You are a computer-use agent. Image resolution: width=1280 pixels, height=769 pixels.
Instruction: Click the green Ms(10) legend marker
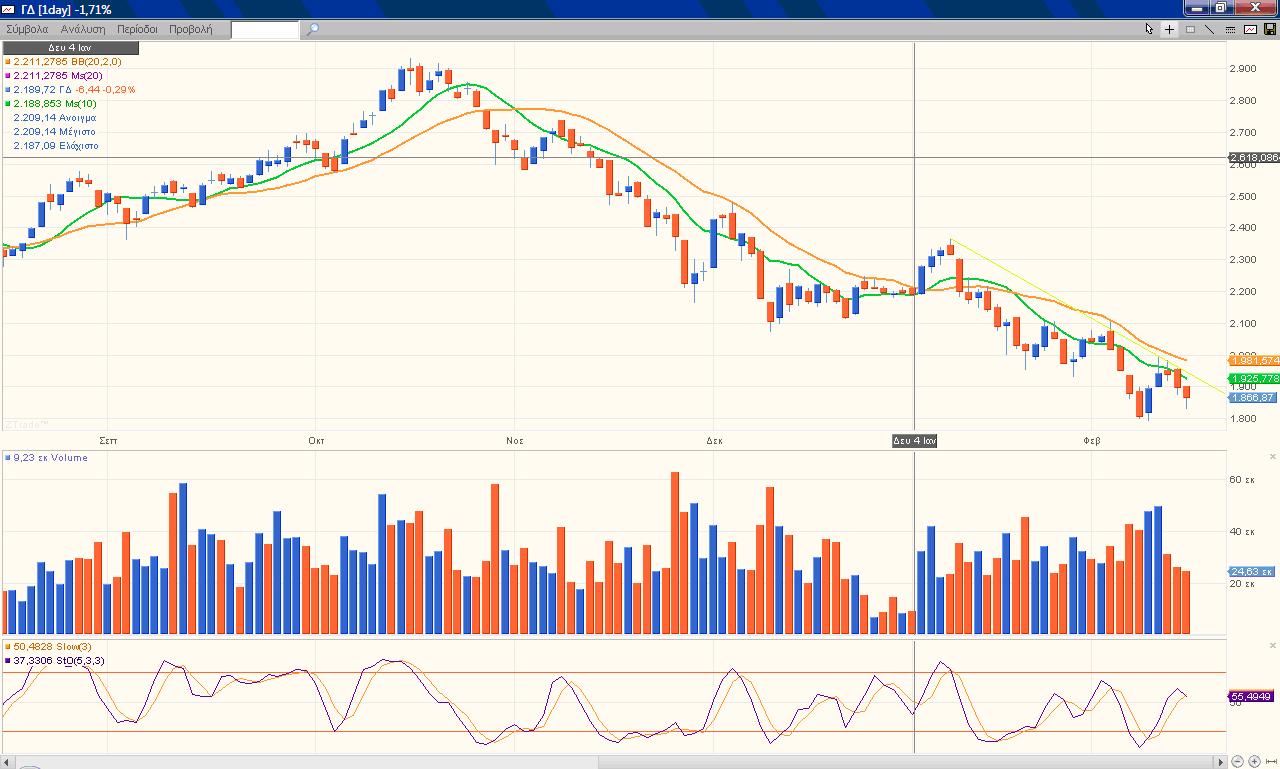tap(8, 104)
